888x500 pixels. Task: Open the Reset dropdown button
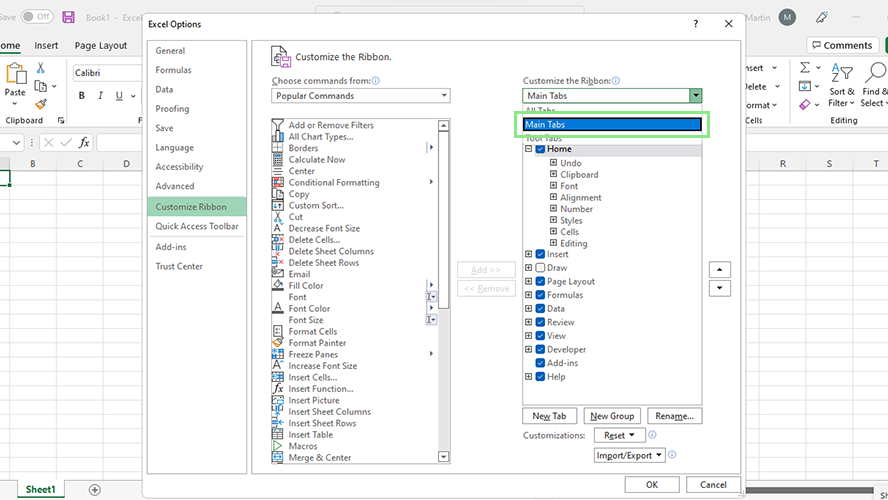620,435
